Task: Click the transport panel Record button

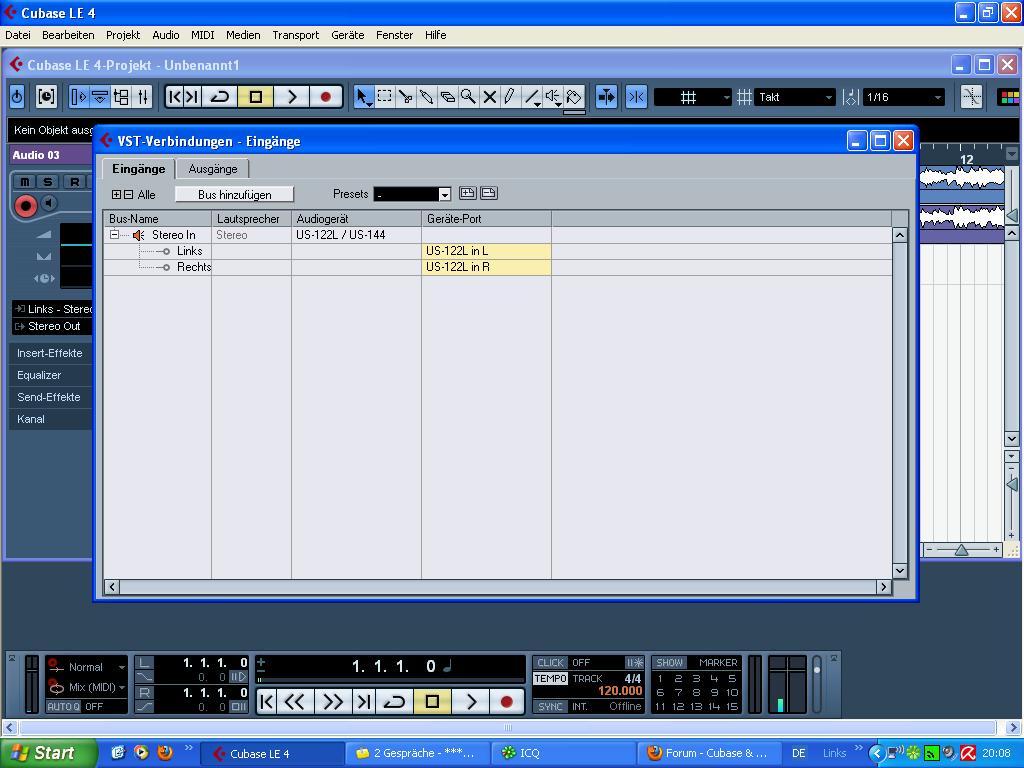Action: tap(506, 702)
